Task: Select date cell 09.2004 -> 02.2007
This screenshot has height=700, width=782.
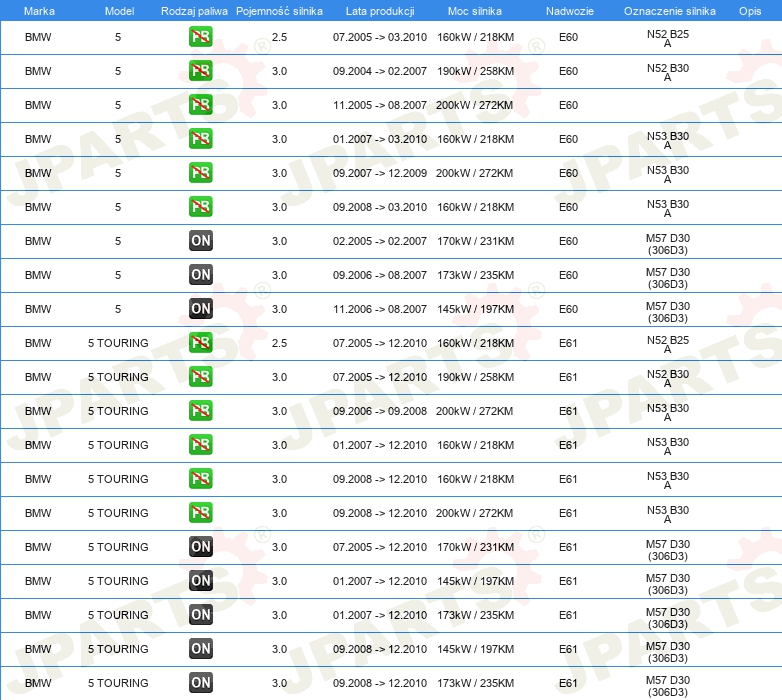Action: point(380,71)
